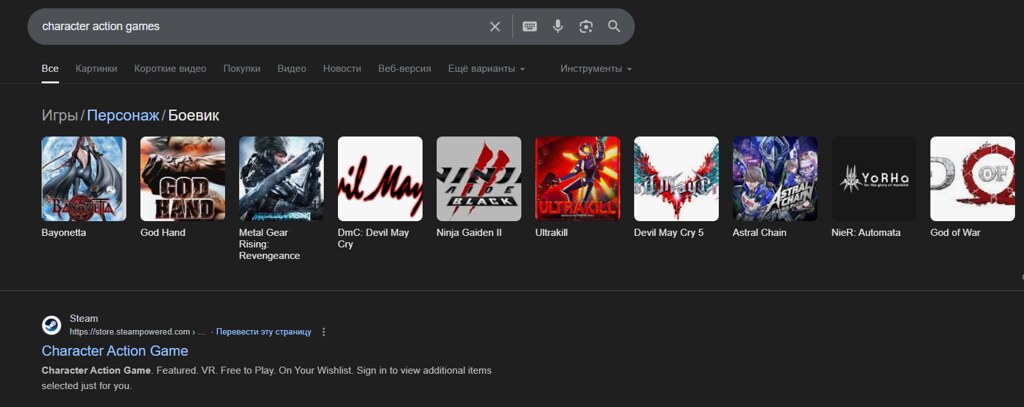Click the 'Ultrakill' caption text
The height and width of the screenshot is (407, 1024).
551,233
